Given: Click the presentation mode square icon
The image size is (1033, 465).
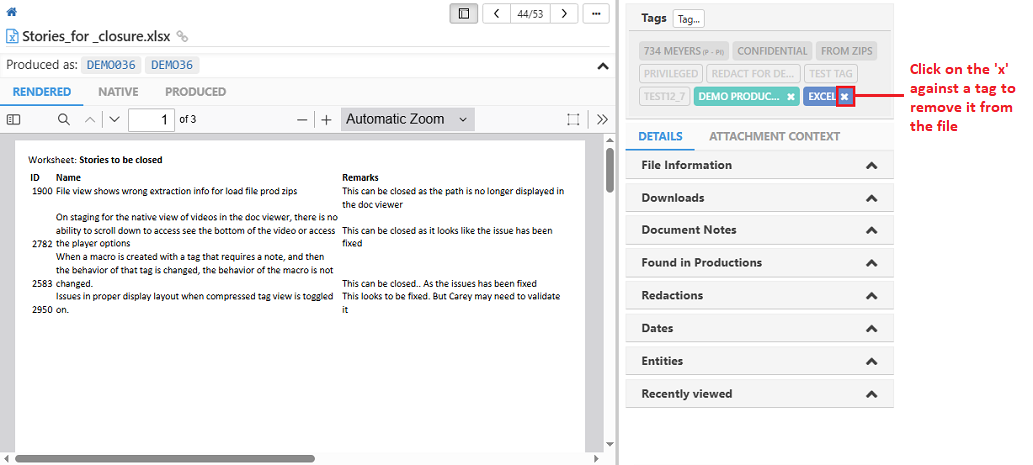Looking at the screenshot, I should (574, 119).
